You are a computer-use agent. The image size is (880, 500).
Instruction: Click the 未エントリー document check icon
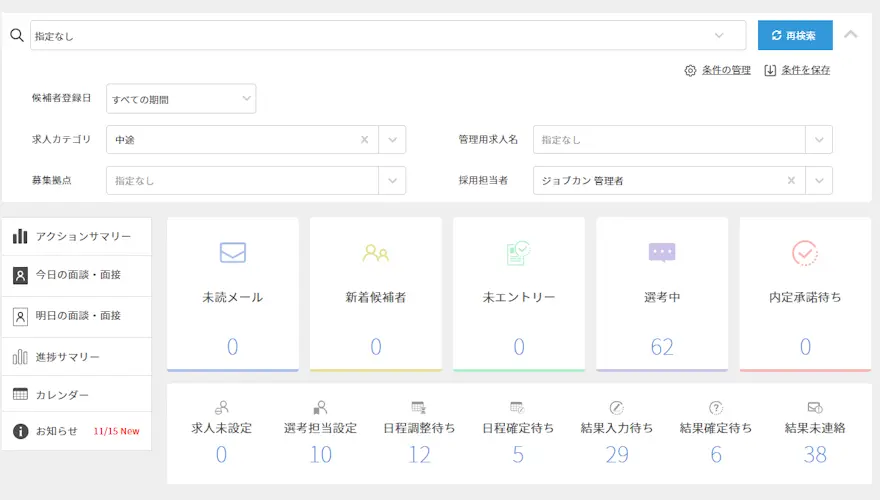518,253
